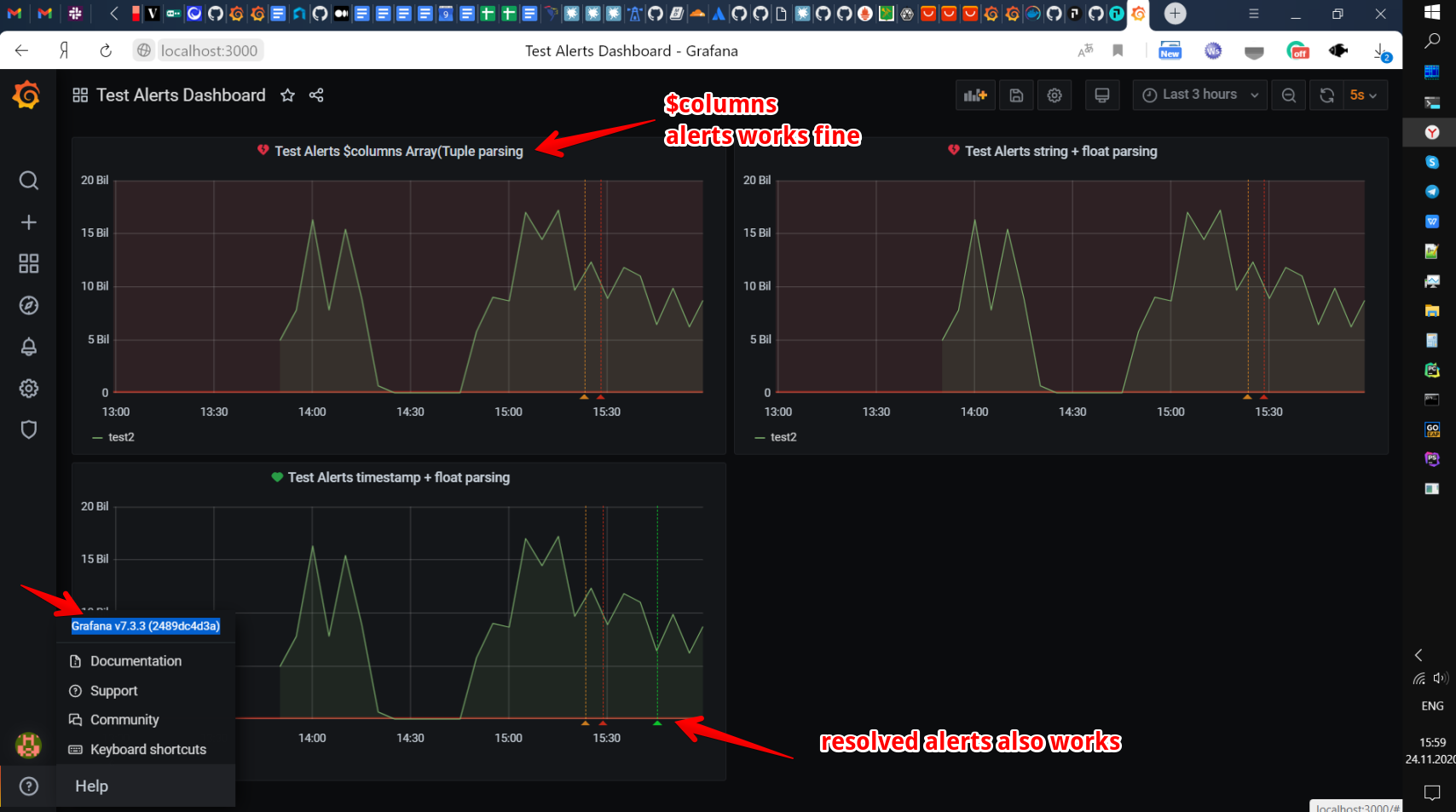Screen dimensions: 1456x812
Task: Open dashboard settings gear icon
Action: click(x=1054, y=95)
